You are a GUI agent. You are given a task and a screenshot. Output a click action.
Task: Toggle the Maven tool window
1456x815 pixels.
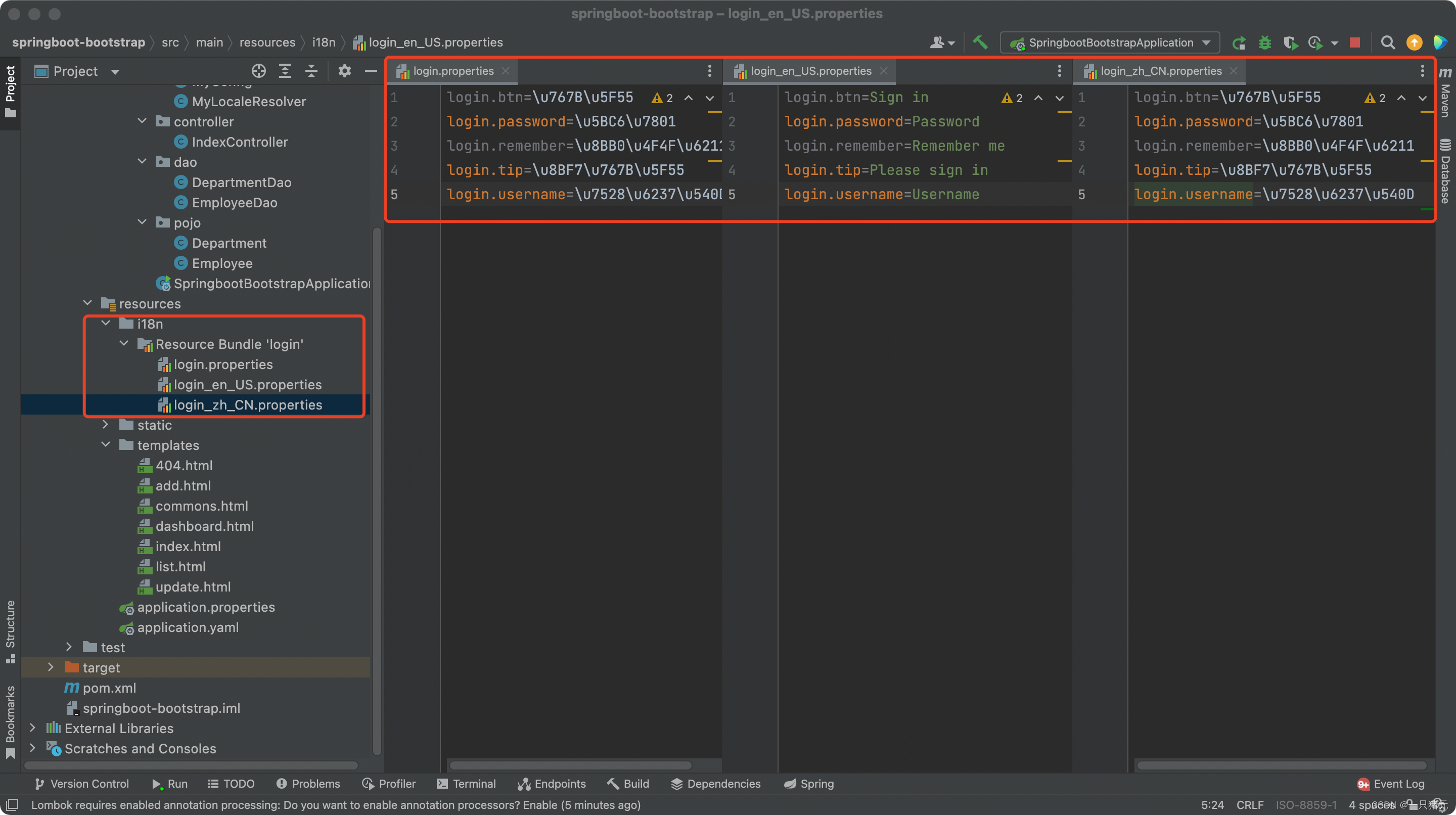click(x=1445, y=93)
